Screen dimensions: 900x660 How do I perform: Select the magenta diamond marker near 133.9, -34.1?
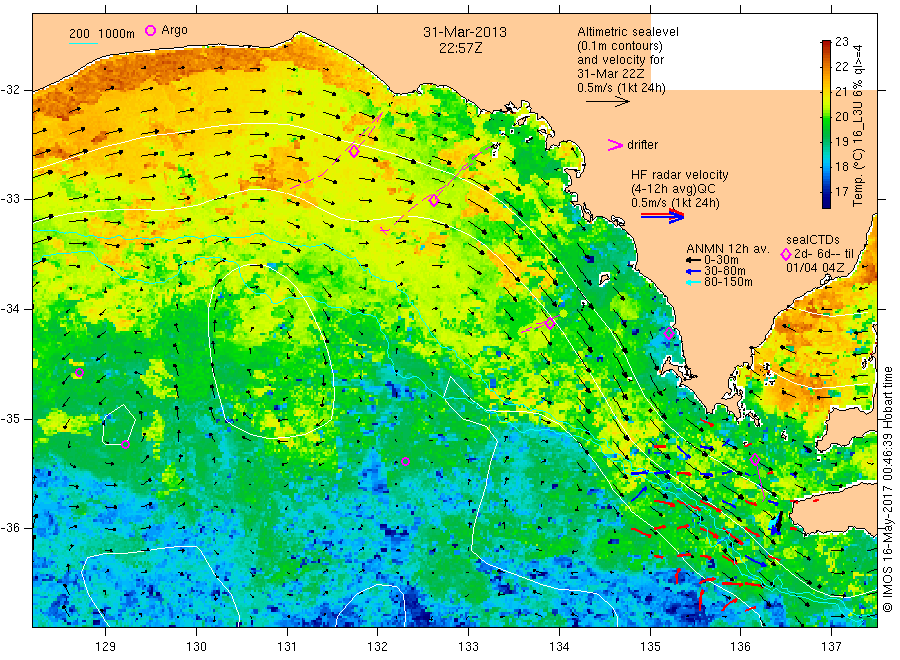click(x=550, y=324)
